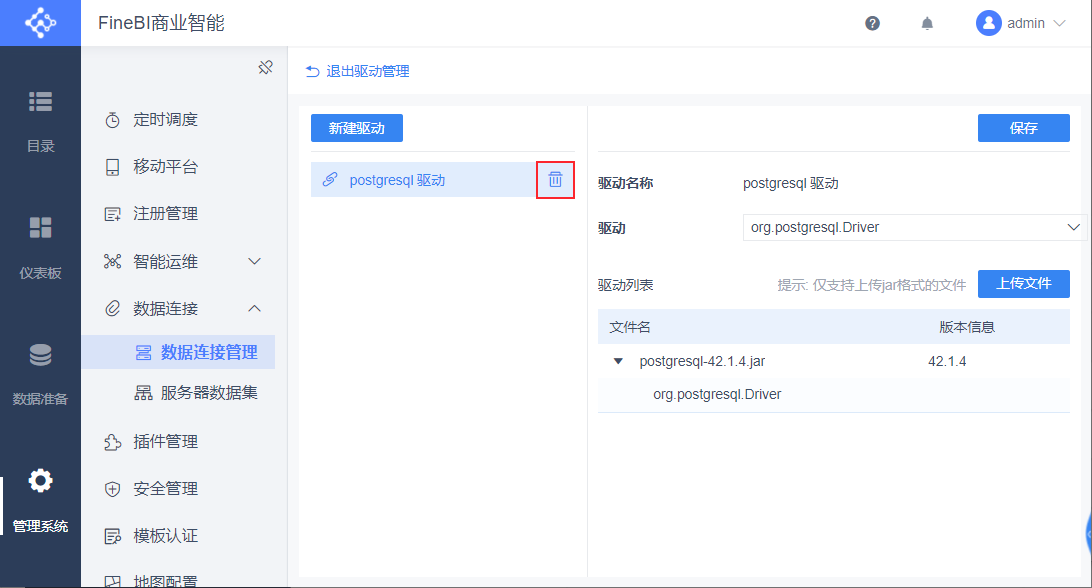Toggle the pin icon on side menu
The image size is (1092, 588).
pos(265,68)
